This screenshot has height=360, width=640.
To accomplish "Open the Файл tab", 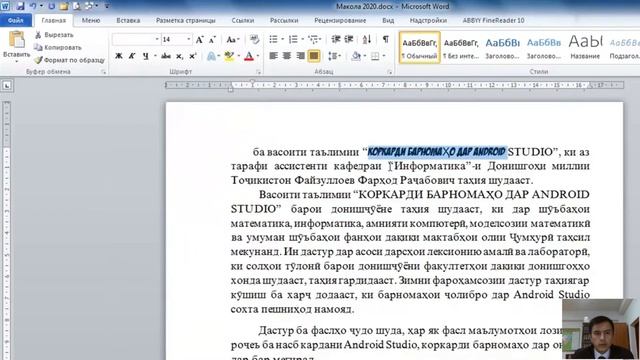I will coord(16,20).
